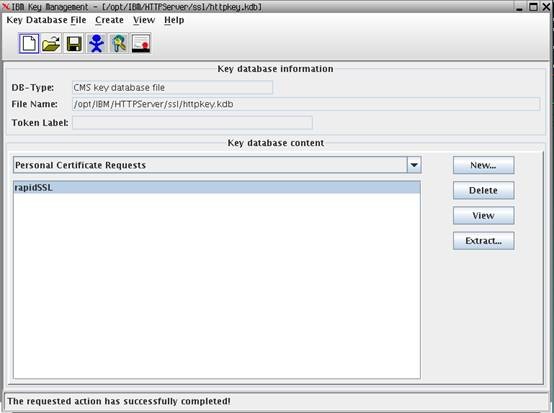The width and height of the screenshot is (554, 413).
Task: Open the Create menu
Action: (110, 20)
